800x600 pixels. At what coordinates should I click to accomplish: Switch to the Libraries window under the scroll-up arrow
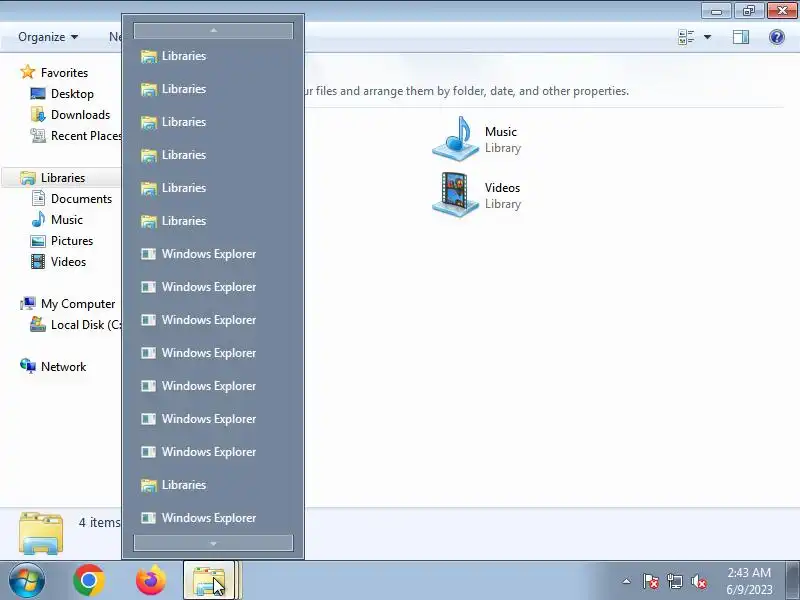click(213, 56)
